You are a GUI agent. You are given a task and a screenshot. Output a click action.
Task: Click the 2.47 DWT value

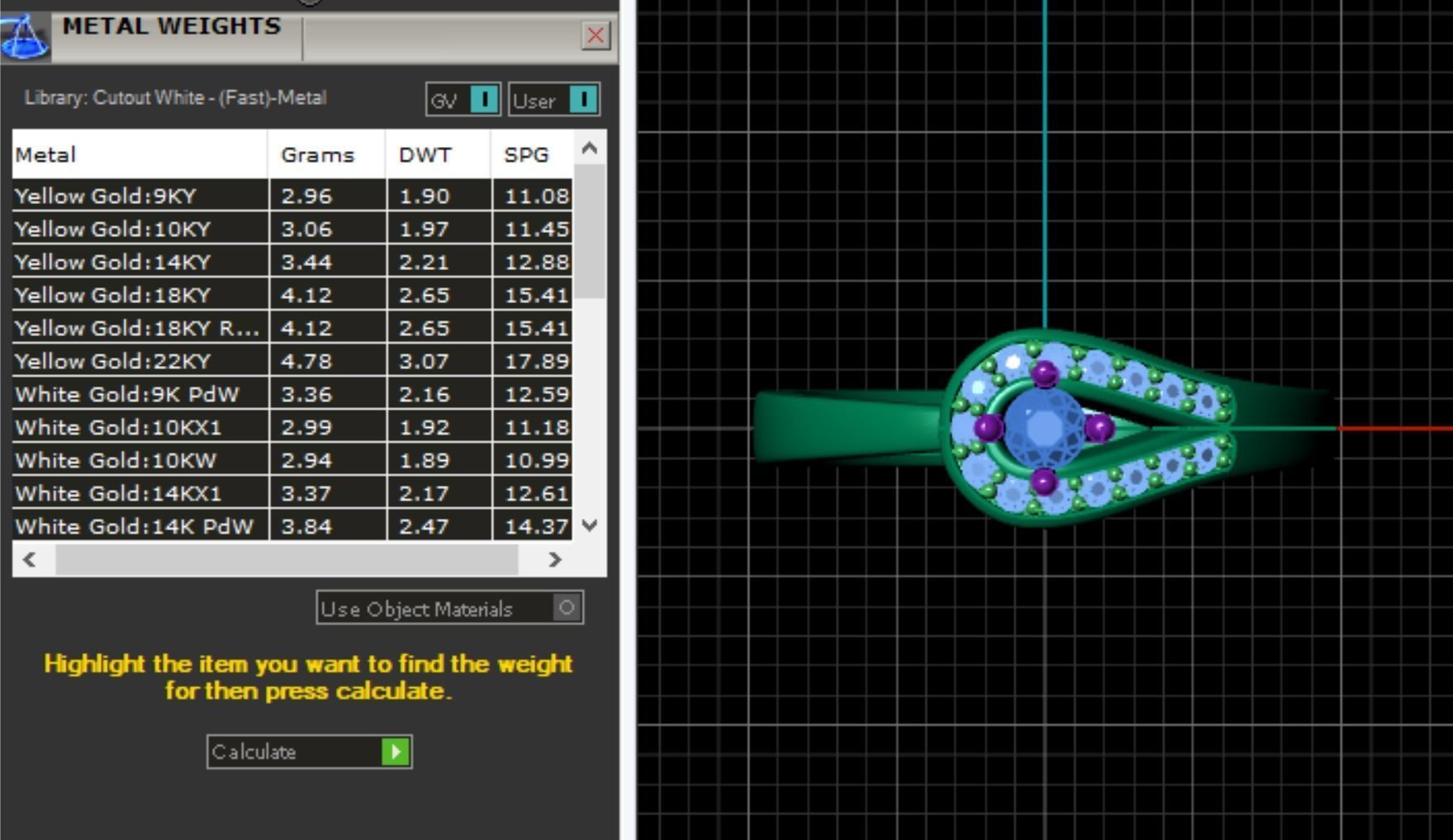(425, 526)
